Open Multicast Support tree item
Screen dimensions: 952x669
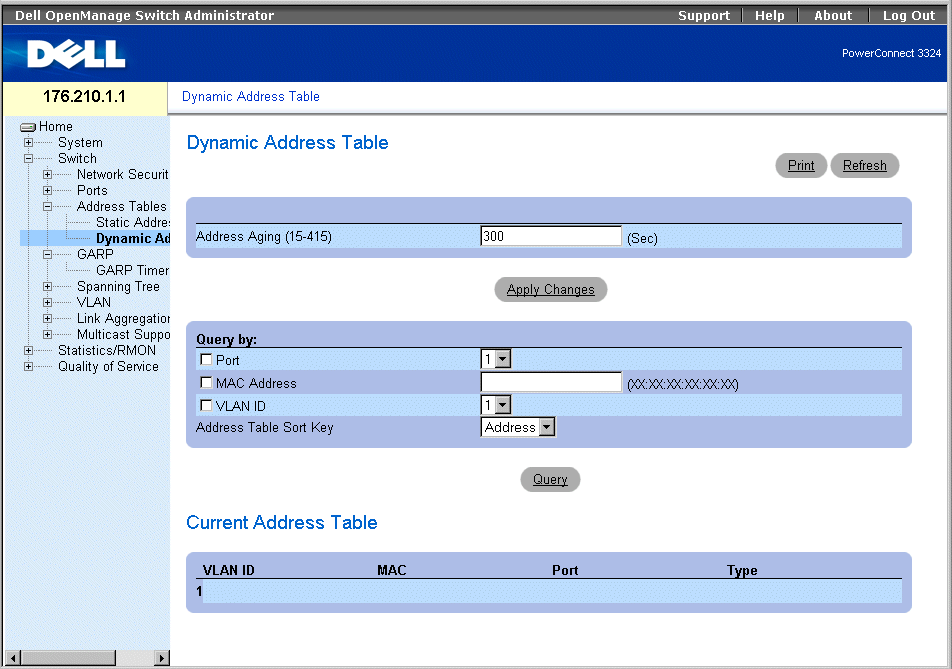pyautogui.click(x=123, y=334)
